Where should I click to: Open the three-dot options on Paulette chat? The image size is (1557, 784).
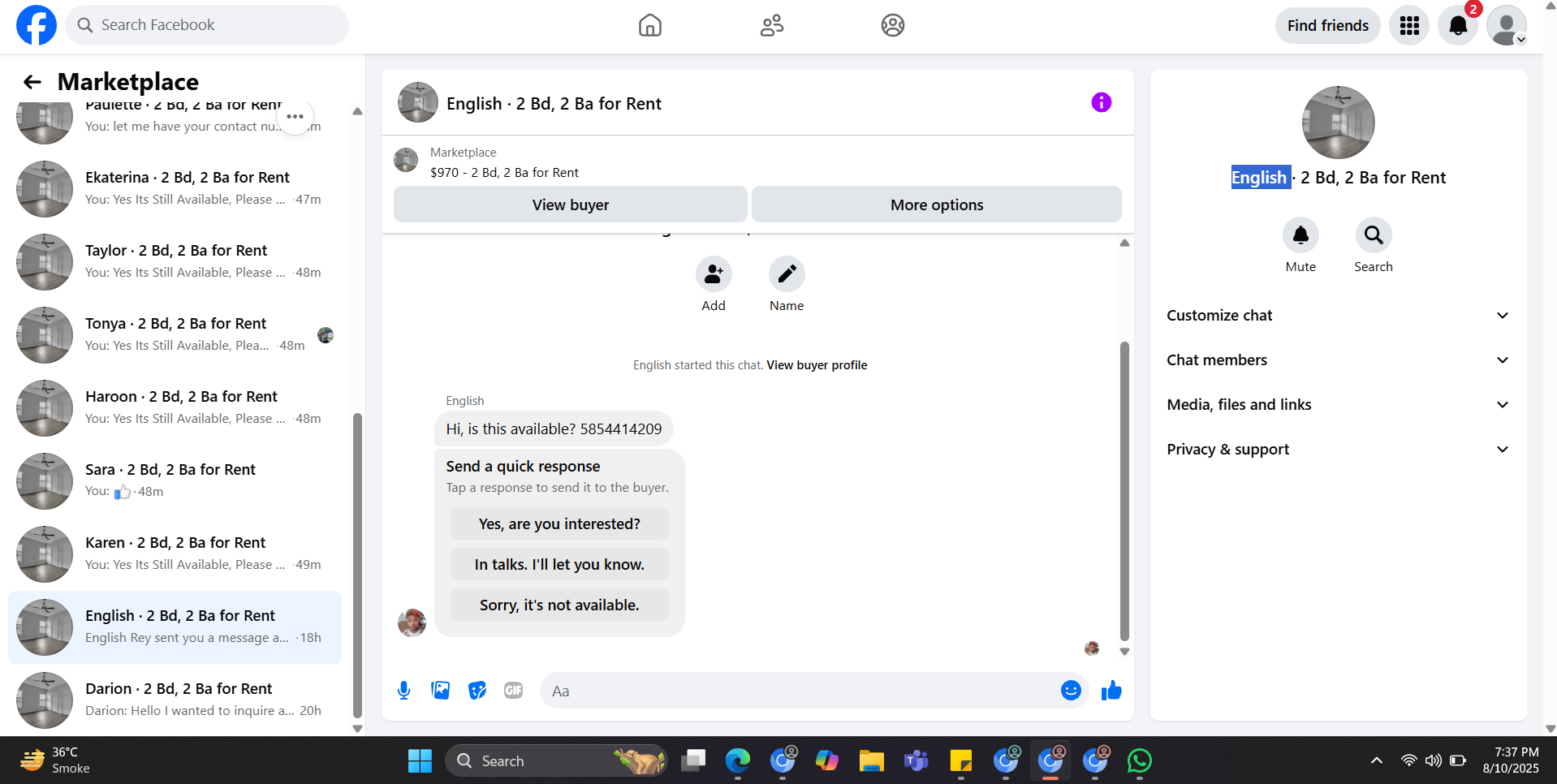tap(295, 117)
